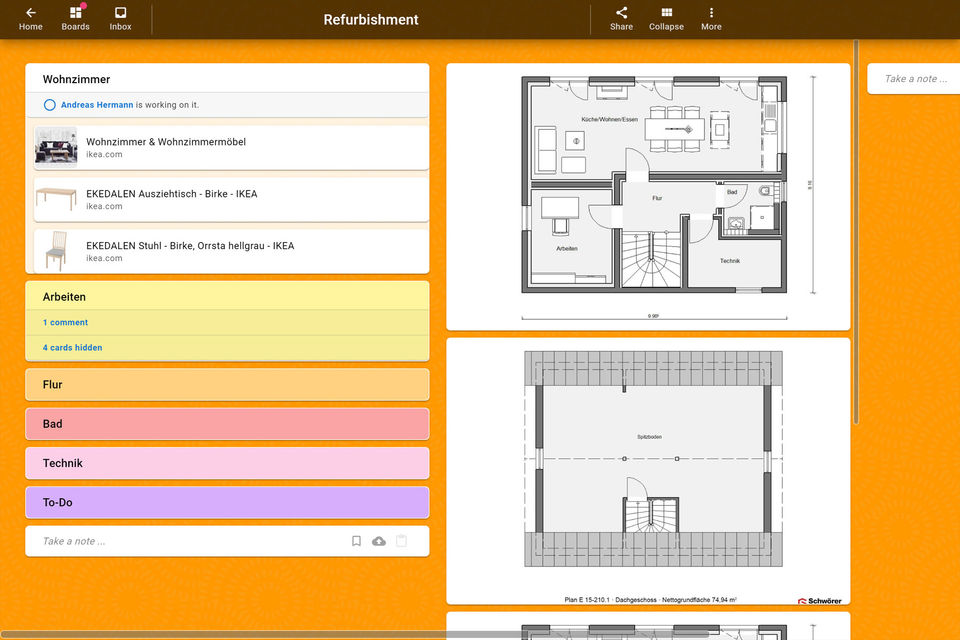
Task: Open EKEDALEN Stuhl card
Action: tap(231, 251)
